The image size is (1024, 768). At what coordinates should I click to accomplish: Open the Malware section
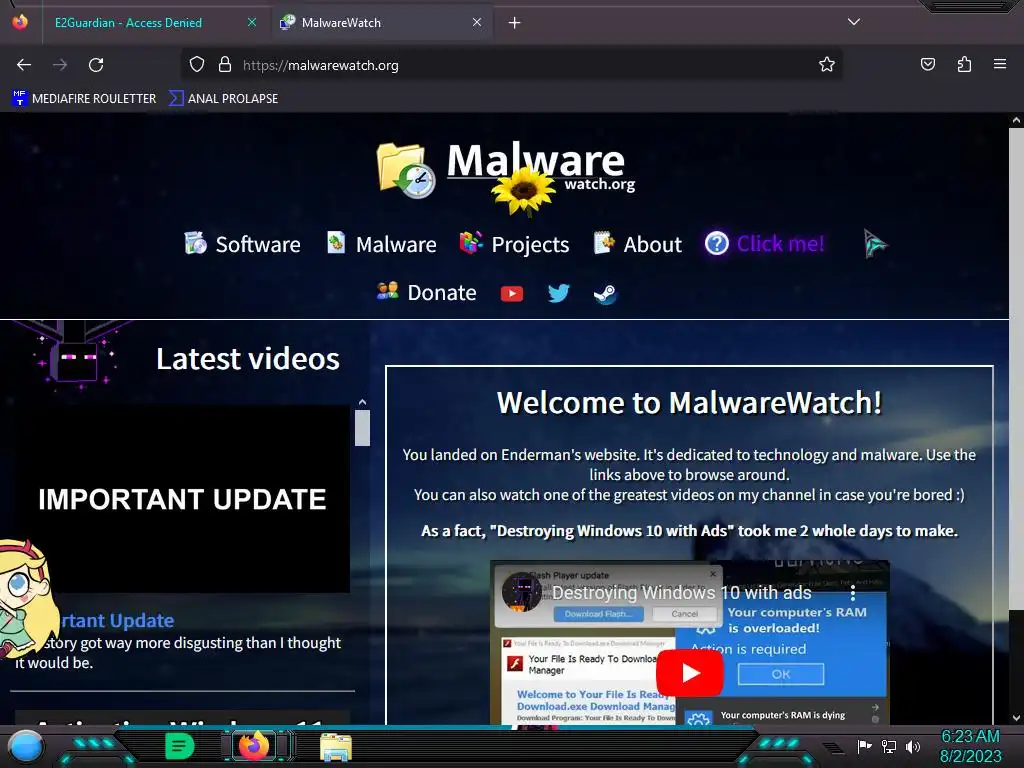point(381,244)
